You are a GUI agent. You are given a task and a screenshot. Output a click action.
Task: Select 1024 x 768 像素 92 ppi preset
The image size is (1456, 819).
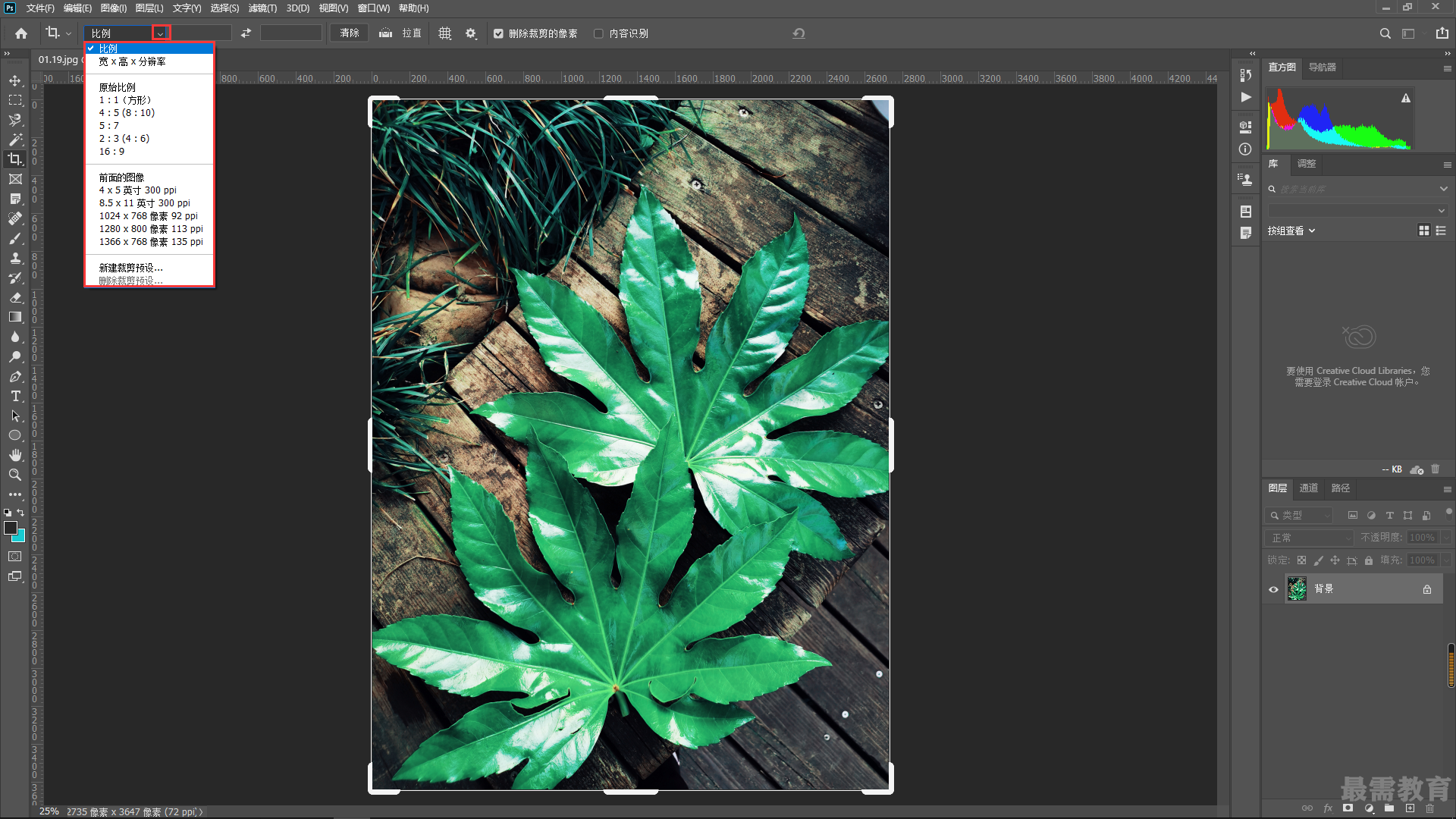pos(149,216)
